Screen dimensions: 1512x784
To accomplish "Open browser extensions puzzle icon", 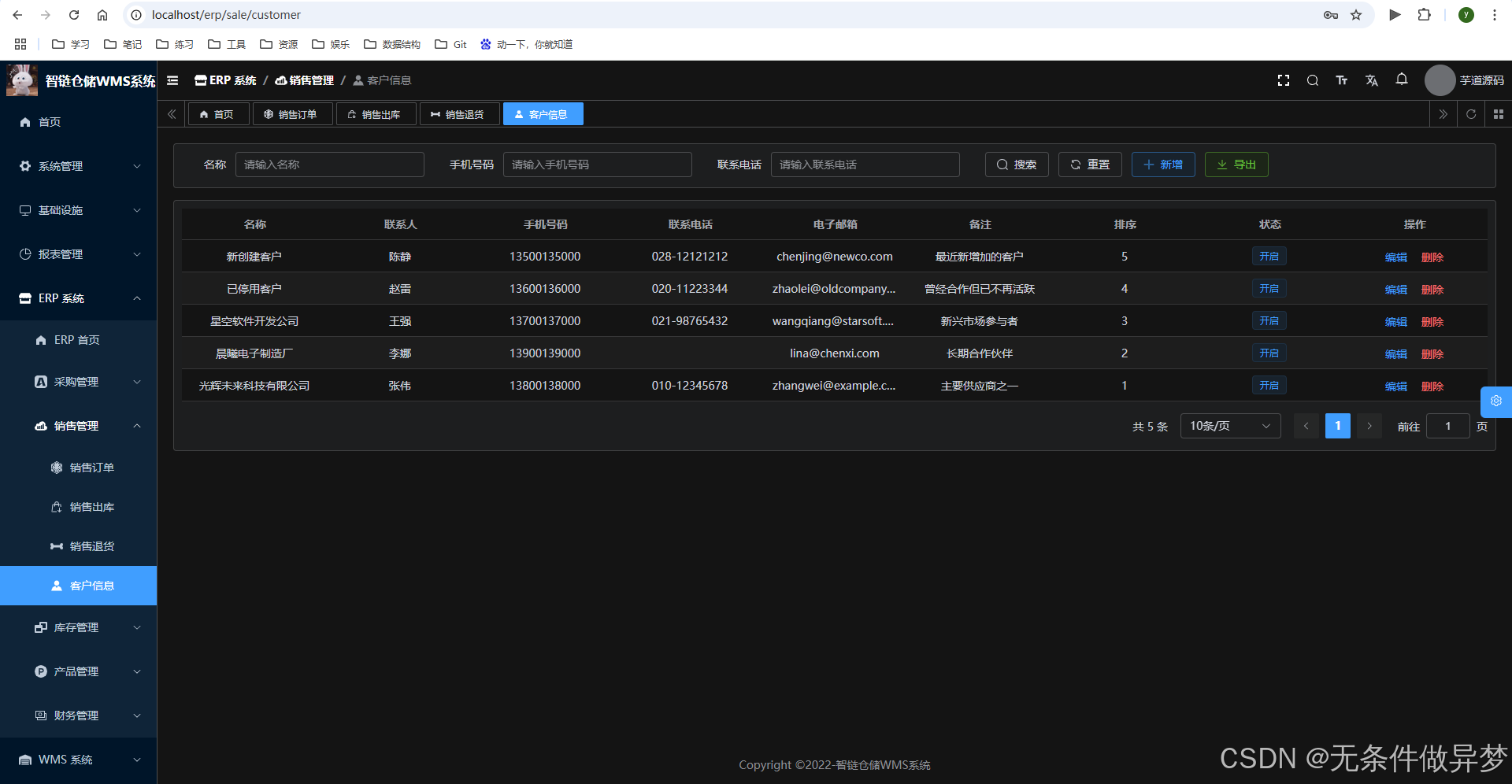I will tap(1424, 15).
